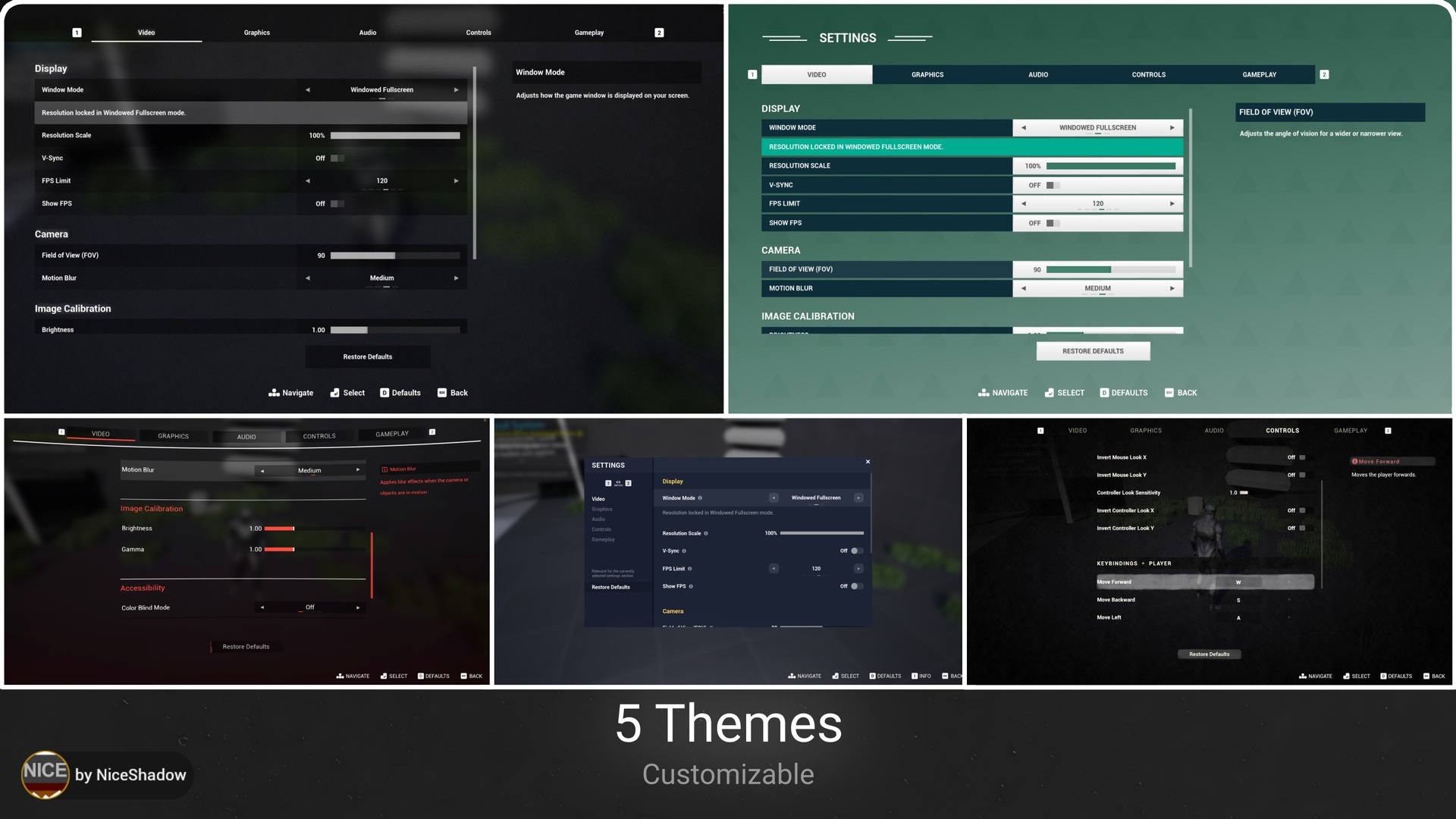The height and width of the screenshot is (819, 1456).
Task: Toggle Show FPS switch in dark theme
Action: tap(337, 204)
